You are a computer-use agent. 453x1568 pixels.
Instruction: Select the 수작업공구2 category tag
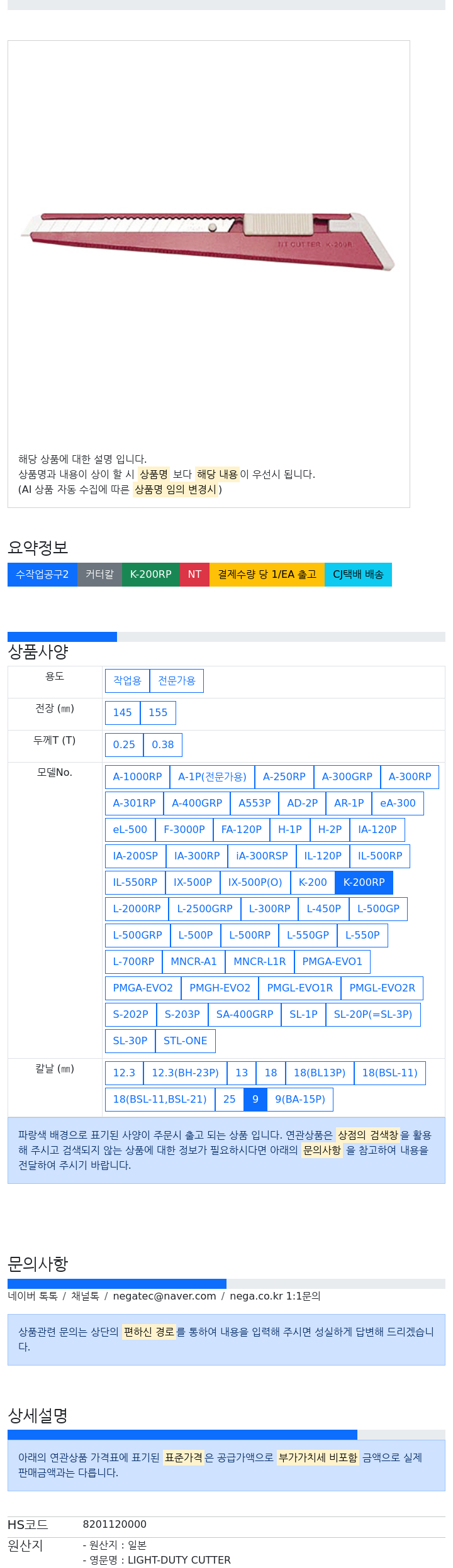coord(42,575)
